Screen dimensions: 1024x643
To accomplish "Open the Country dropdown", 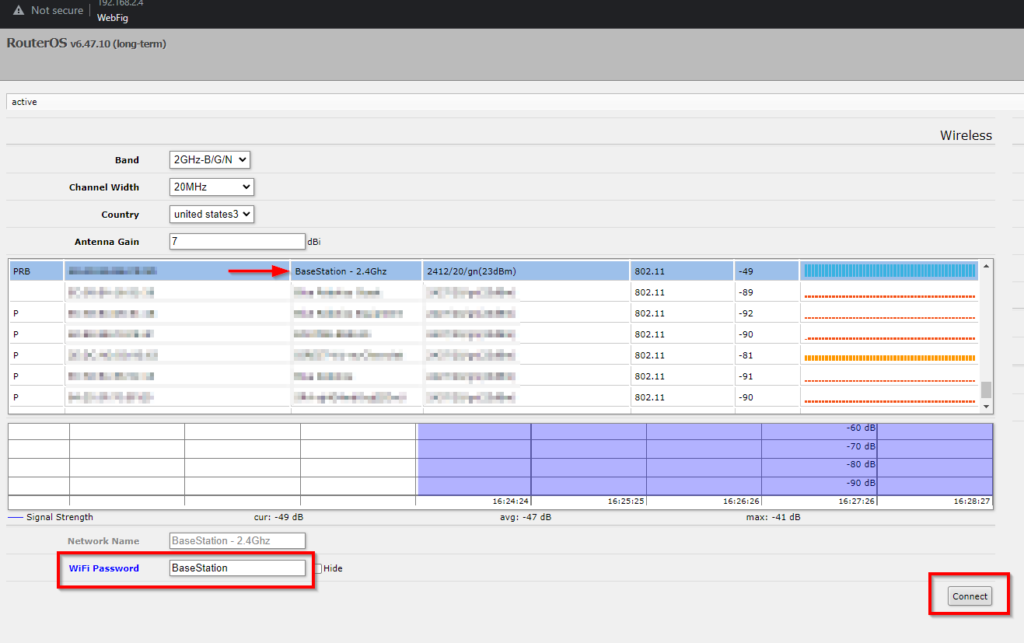I will (x=212, y=214).
